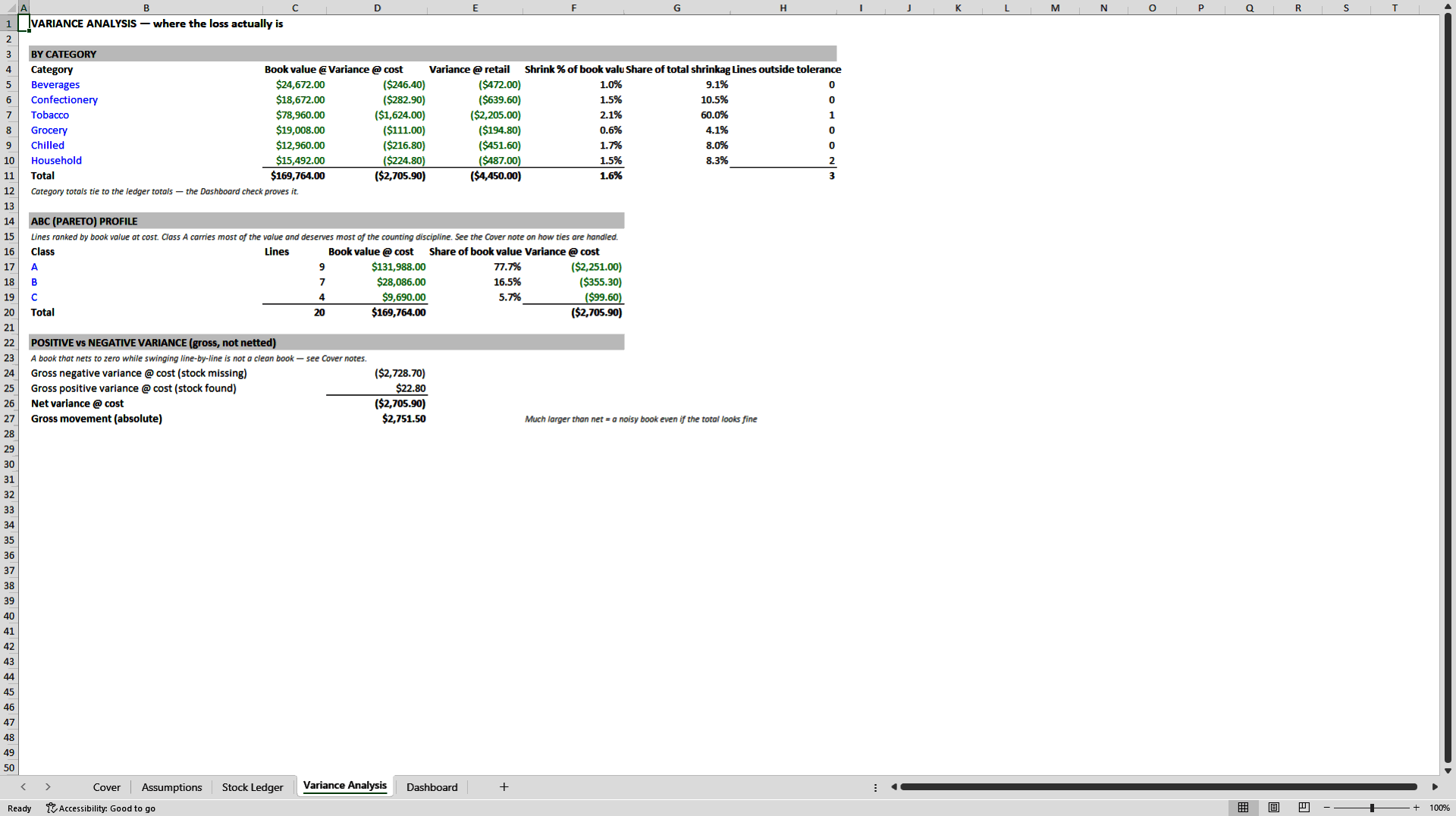The width and height of the screenshot is (1456, 816).
Task: Select gross movement $2,751.50 cell
Action: pyautogui.click(x=378, y=419)
